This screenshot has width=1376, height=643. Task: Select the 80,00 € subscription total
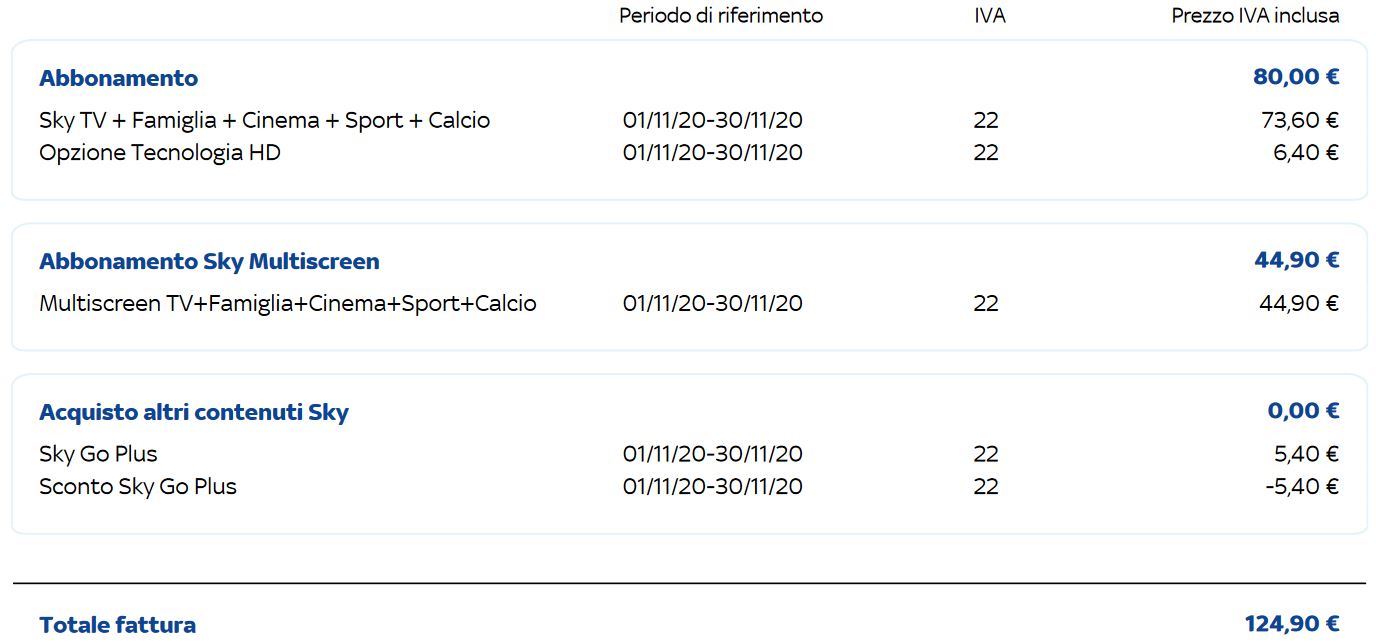pyautogui.click(x=1296, y=77)
